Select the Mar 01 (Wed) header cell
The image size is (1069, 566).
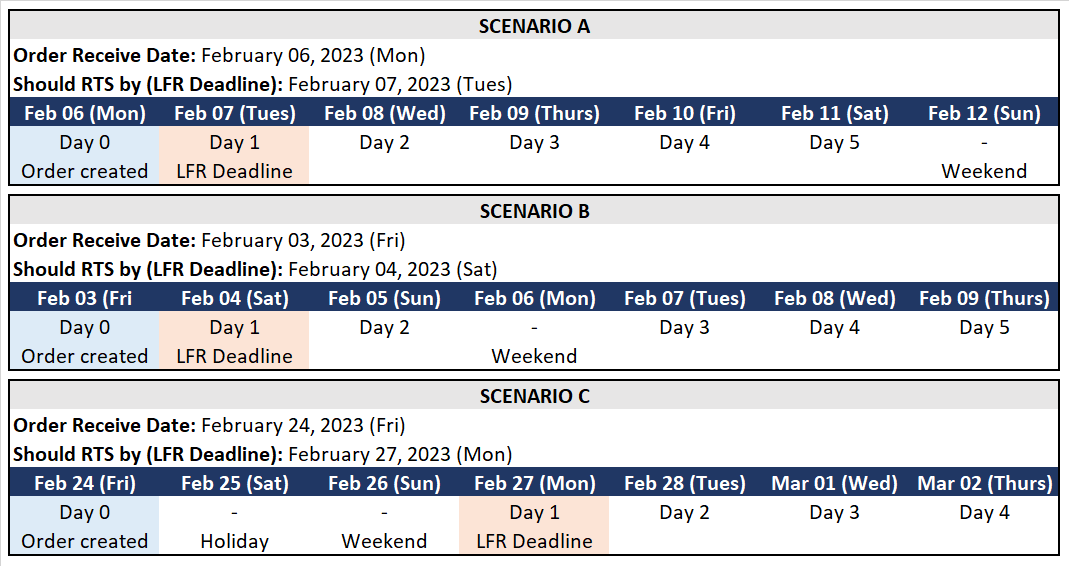(x=834, y=483)
